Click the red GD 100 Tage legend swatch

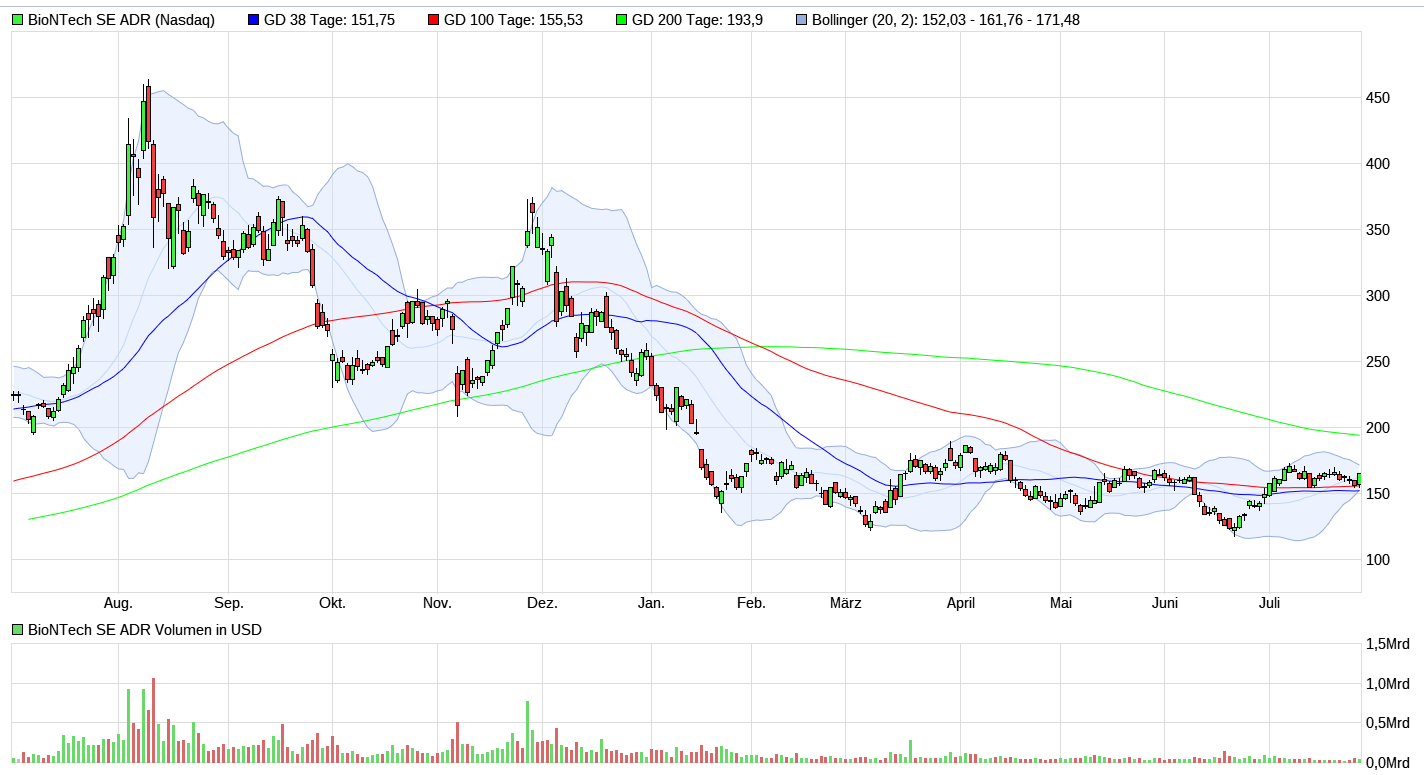tap(433, 20)
